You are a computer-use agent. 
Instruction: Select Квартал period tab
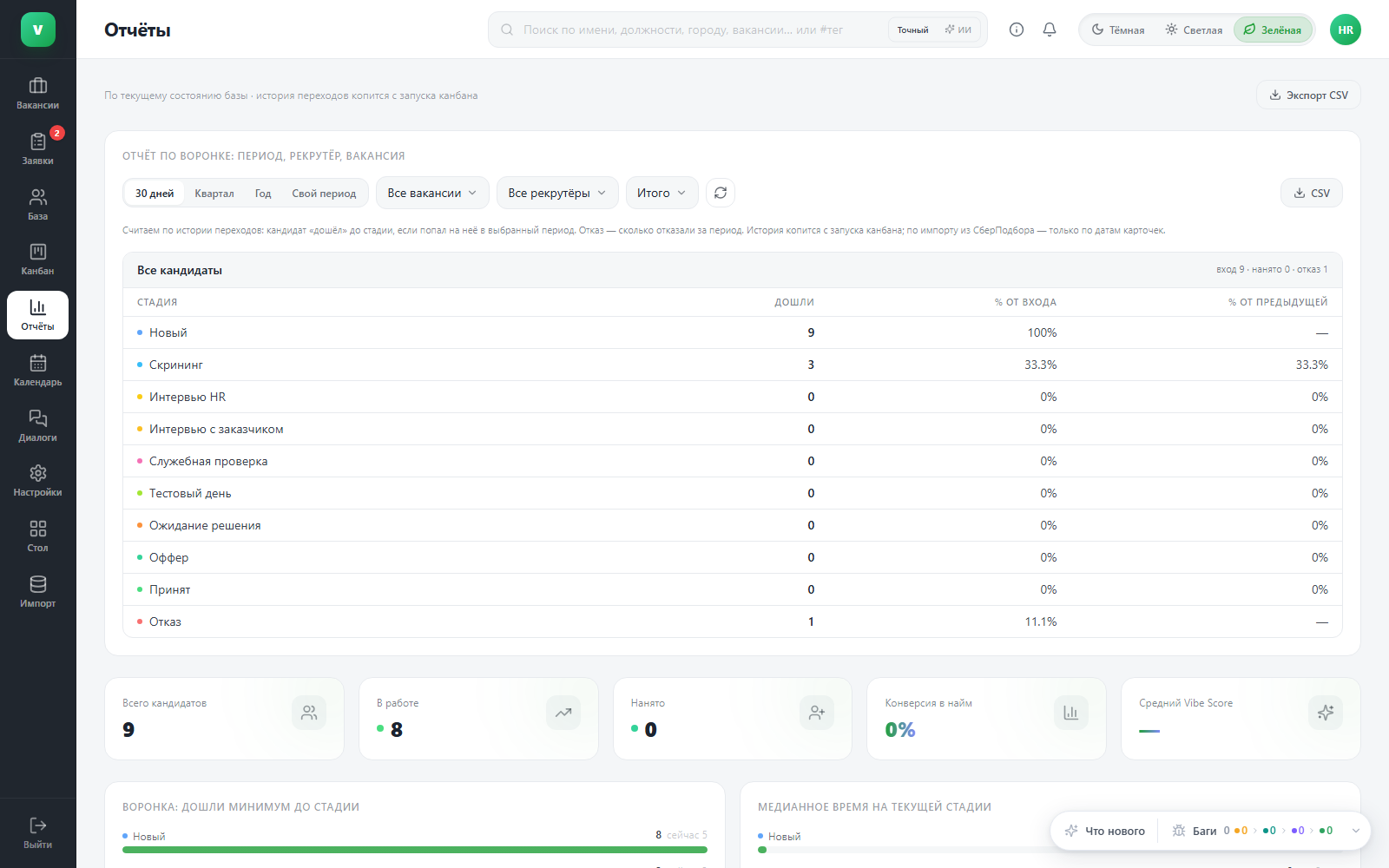tap(214, 193)
